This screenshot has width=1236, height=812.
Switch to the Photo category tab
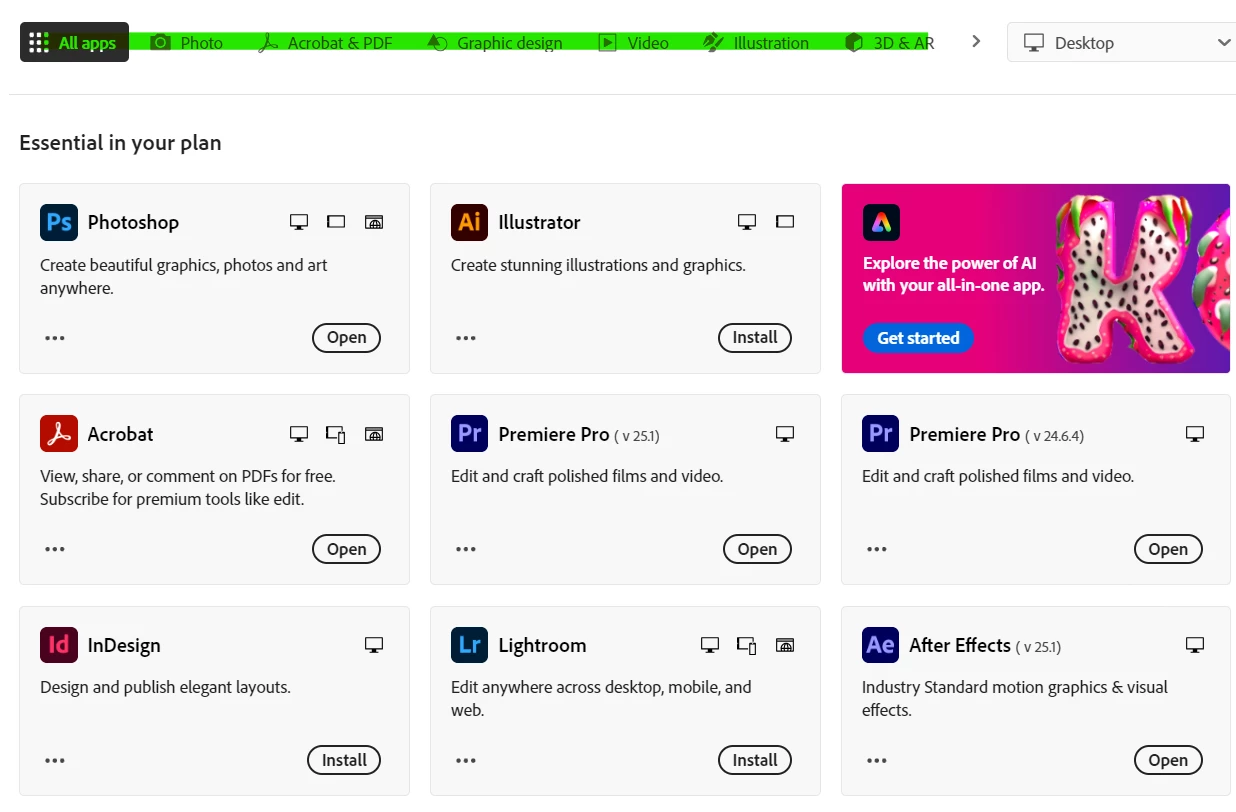187,43
